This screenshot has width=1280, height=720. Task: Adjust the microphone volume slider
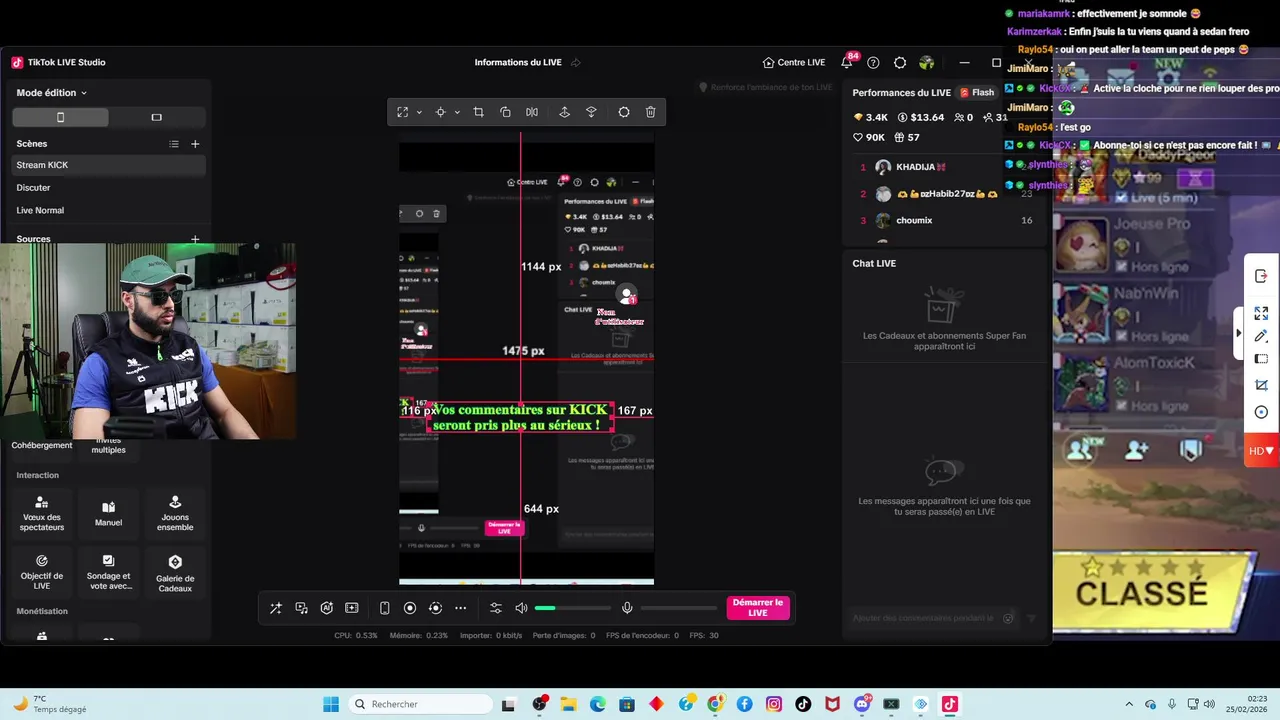pos(679,608)
